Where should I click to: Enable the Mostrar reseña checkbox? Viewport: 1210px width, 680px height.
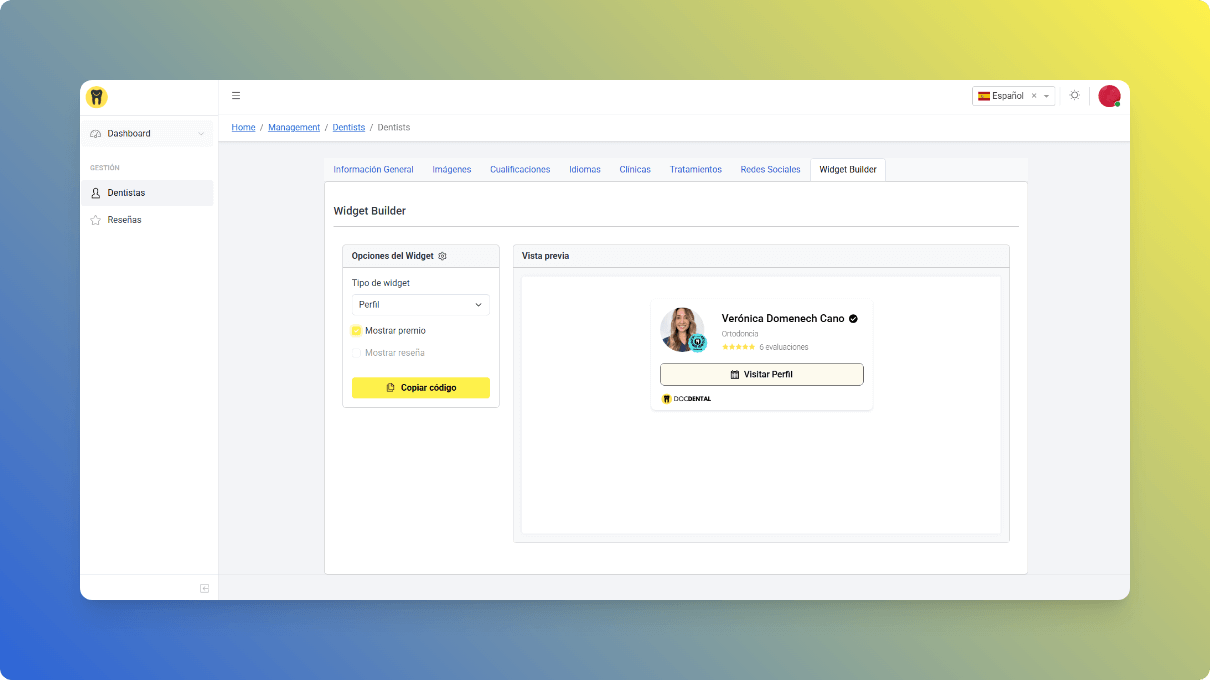coord(357,353)
